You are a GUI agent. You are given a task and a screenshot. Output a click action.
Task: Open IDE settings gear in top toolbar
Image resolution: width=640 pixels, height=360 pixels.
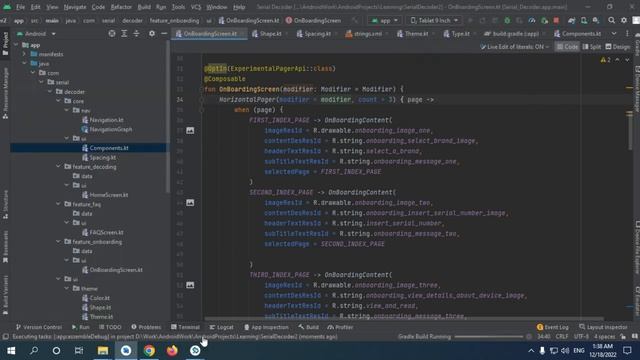point(624,20)
